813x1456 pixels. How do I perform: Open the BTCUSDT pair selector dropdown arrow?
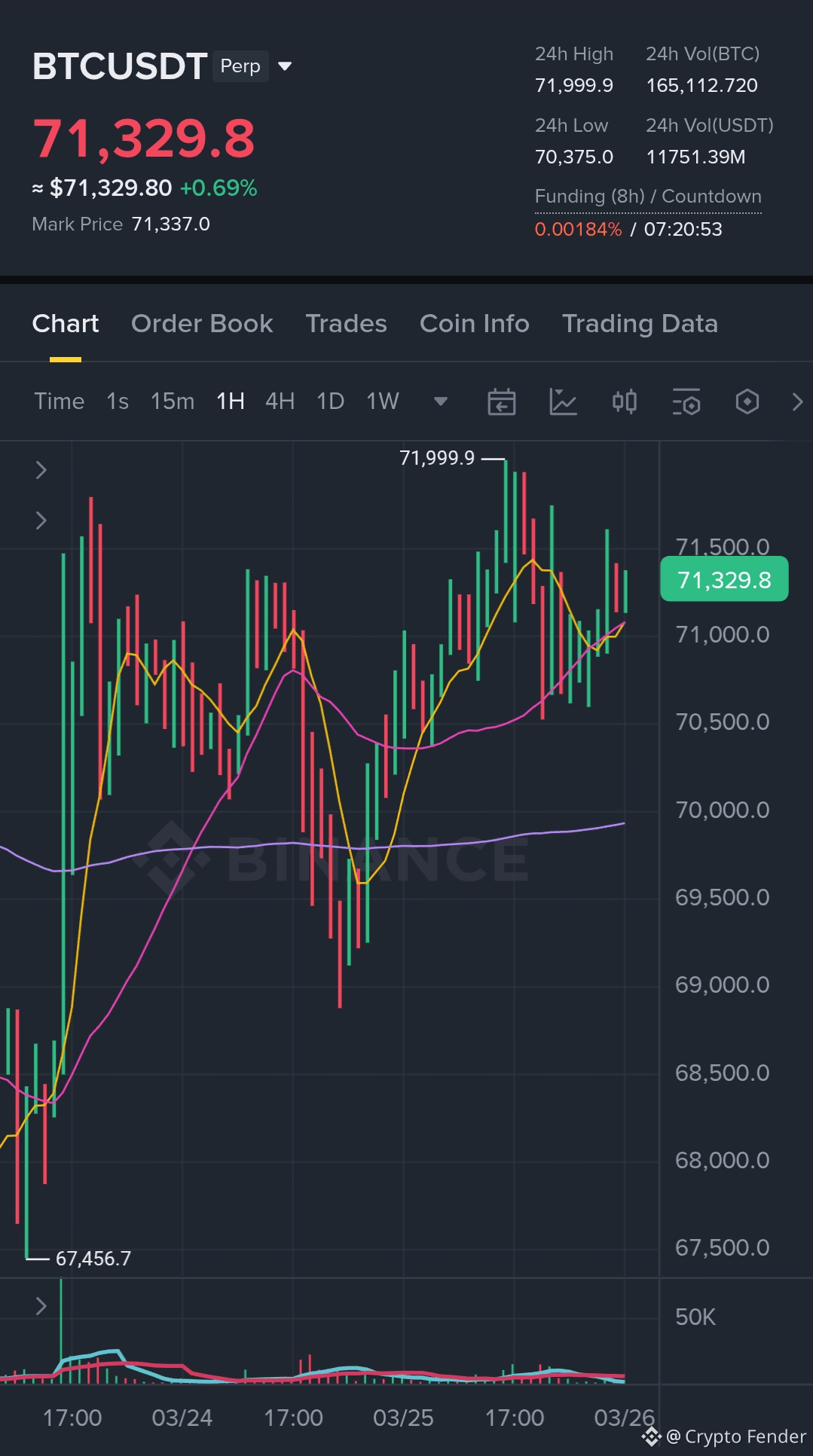tap(285, 66)
